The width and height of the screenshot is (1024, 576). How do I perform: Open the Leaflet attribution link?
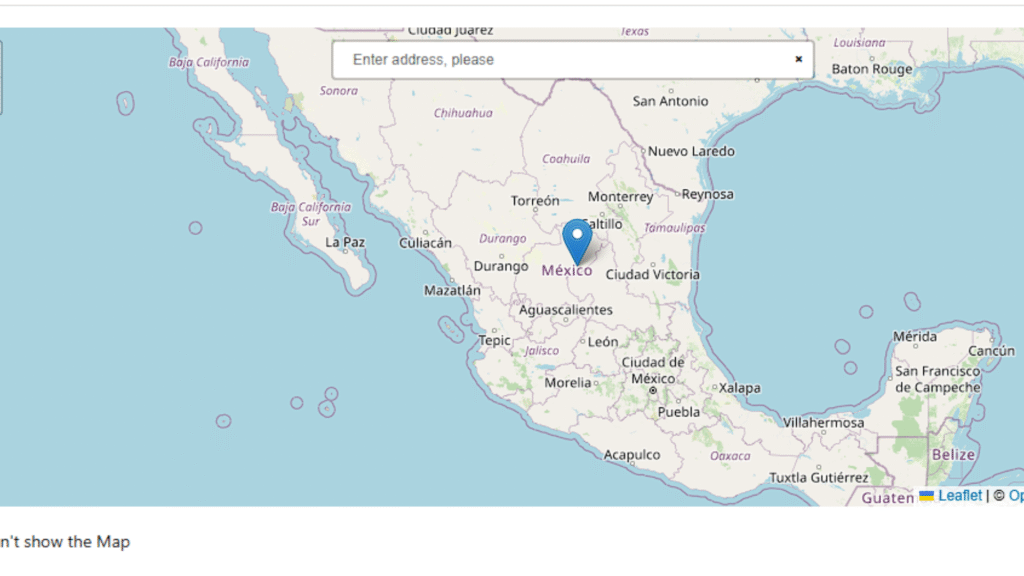click(959, 495)
